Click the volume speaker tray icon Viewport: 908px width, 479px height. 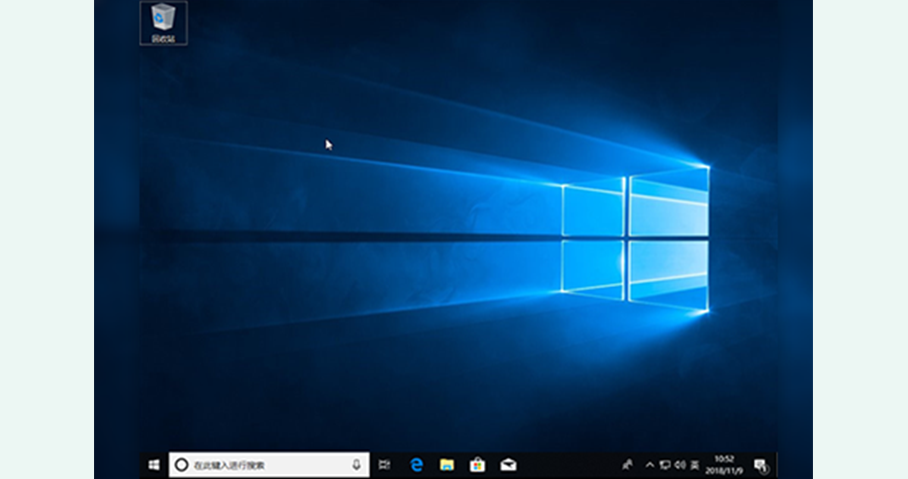[x=680, y=465]
